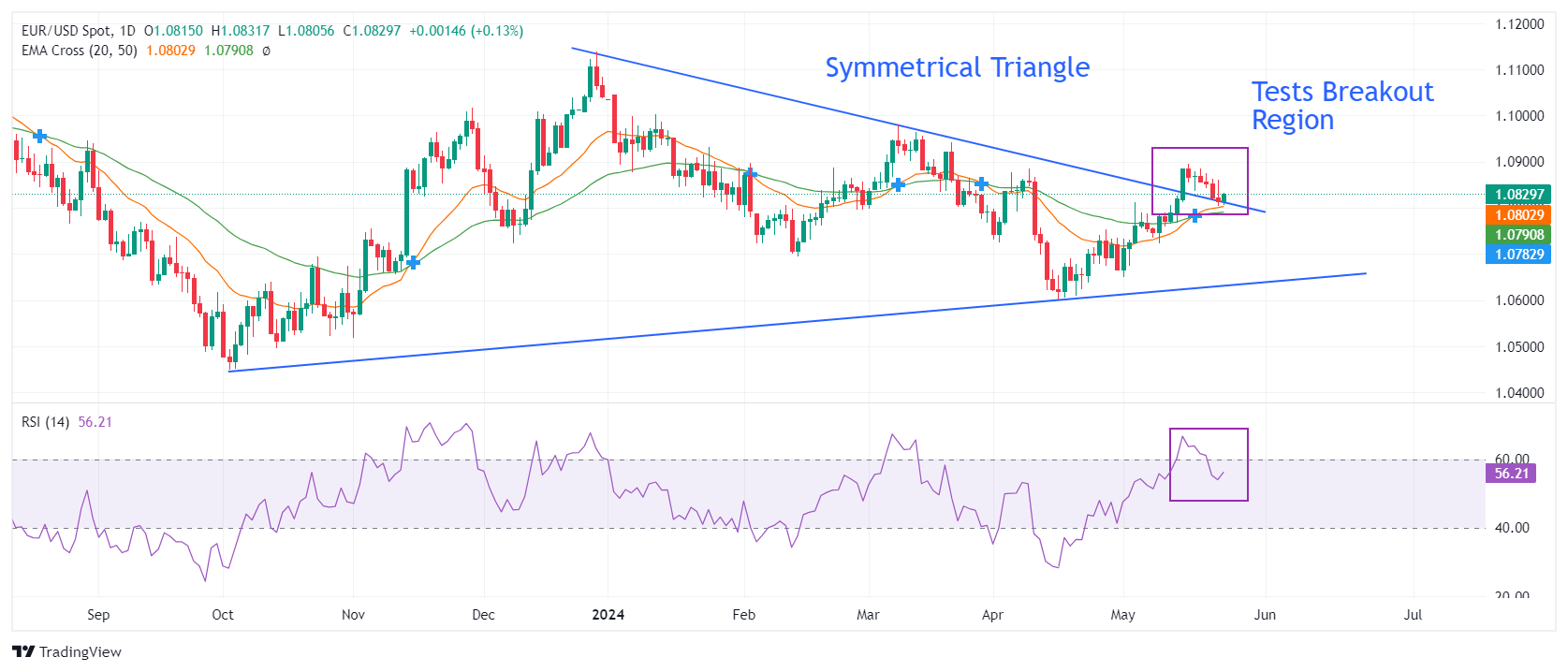Click the blue 1.07829 price tag
Image resolution: width=1568 pixels, height=672 pixels.
(1517, 254)
